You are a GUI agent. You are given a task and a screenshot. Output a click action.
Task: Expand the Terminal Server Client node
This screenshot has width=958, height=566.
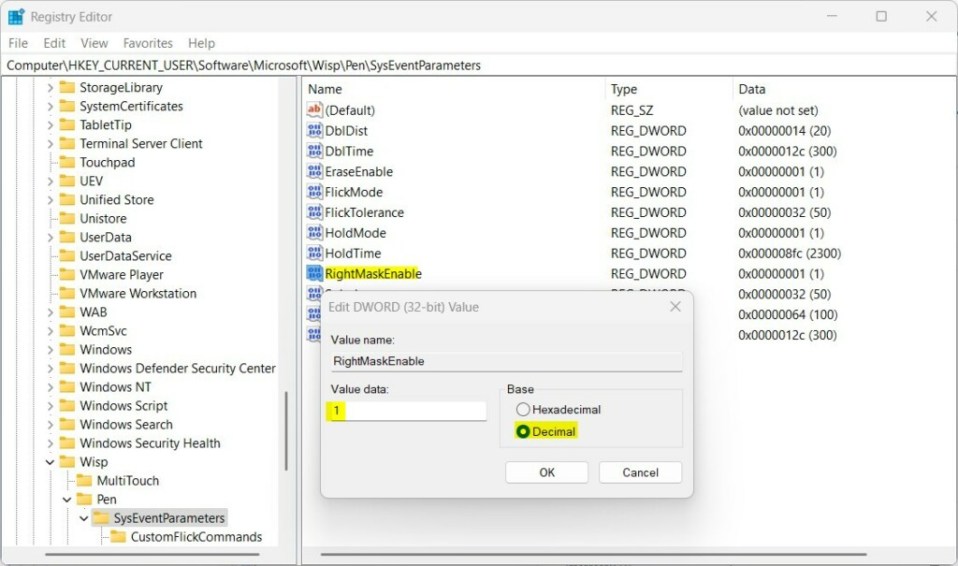tap(50, 144)
